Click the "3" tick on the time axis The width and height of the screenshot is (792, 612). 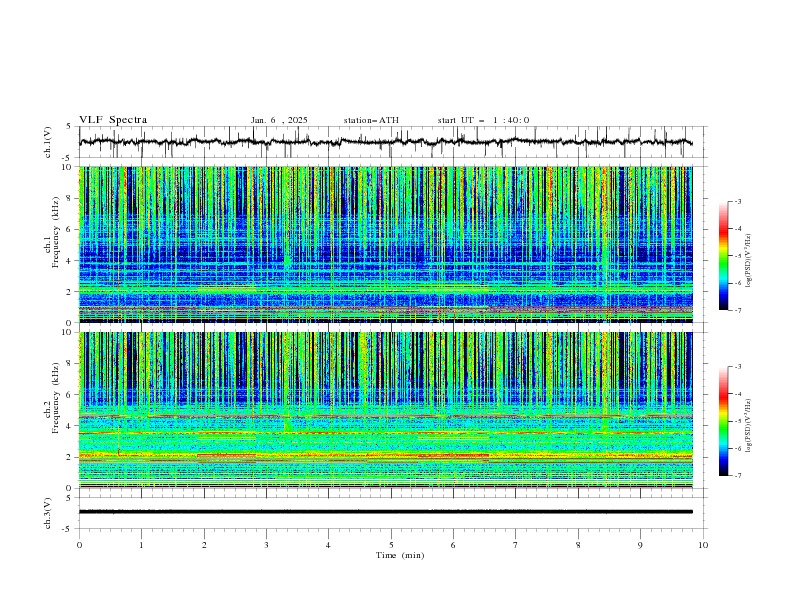coord(267,545)
